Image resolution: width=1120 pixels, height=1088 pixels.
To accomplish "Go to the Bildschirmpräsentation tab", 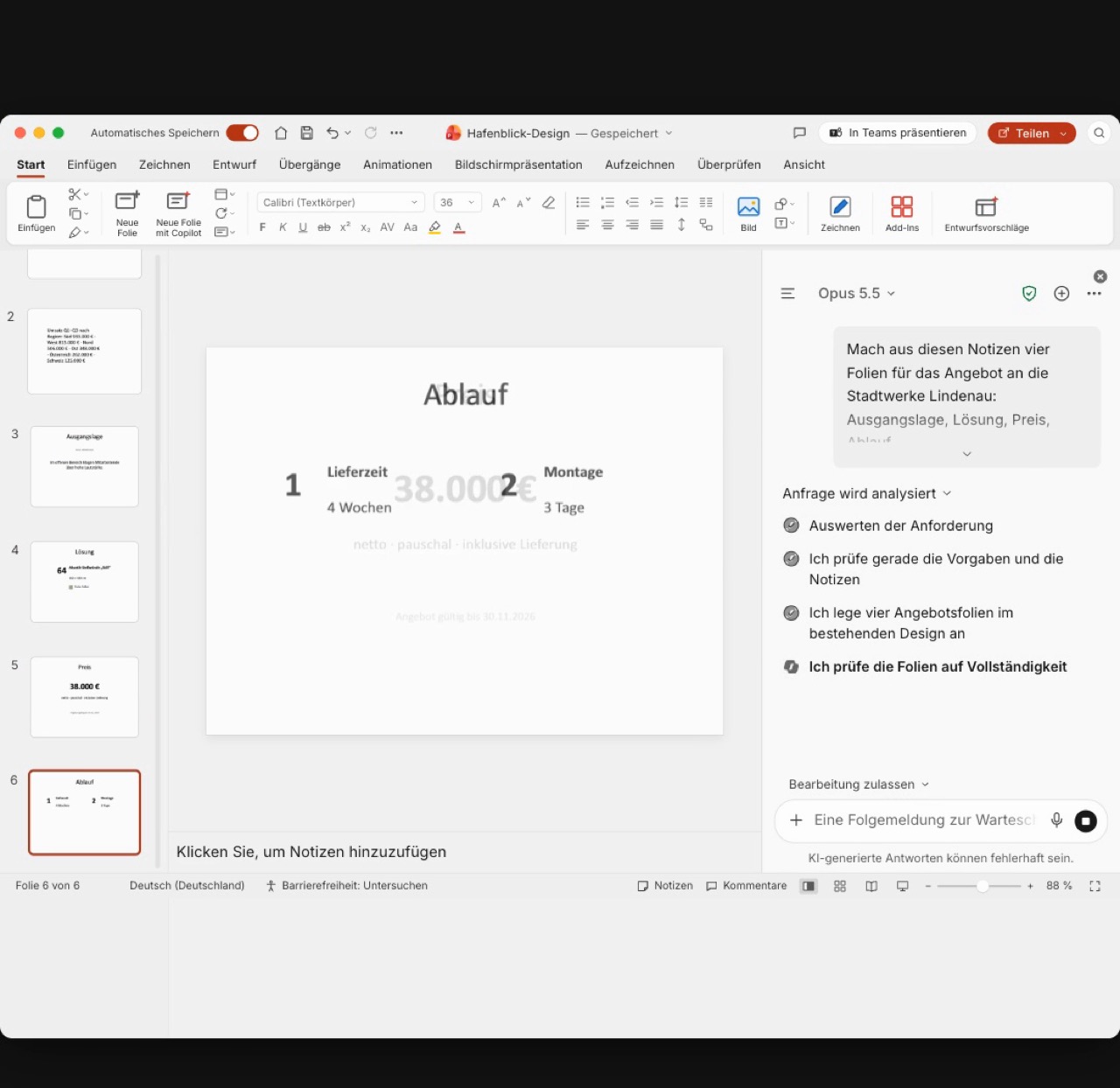I will [518, 164].
